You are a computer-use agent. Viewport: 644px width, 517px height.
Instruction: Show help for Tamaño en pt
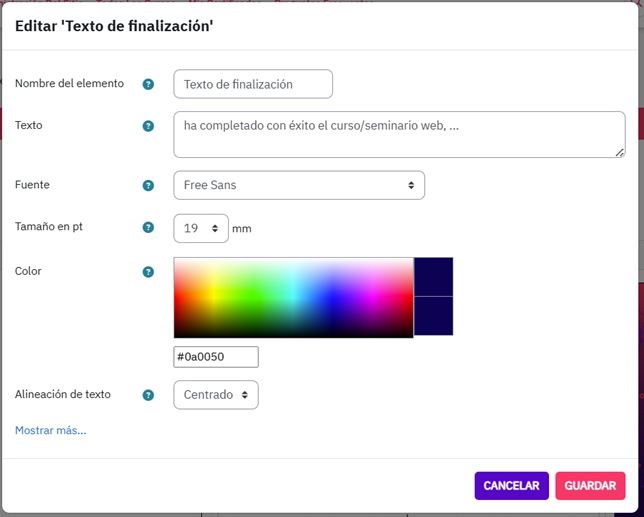[x=148, y=228]
